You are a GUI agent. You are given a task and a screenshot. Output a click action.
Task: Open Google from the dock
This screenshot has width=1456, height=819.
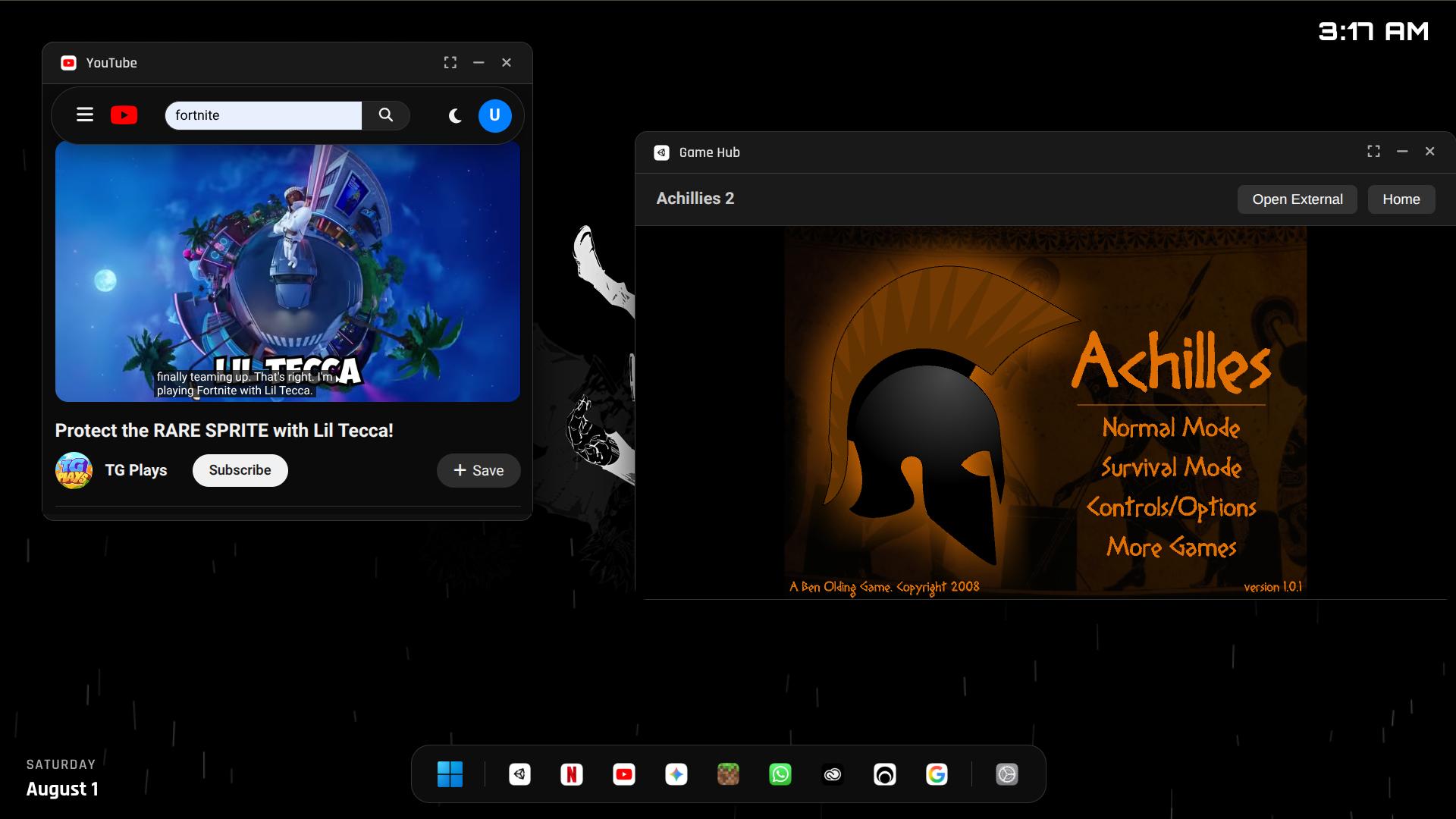[937, 774]
